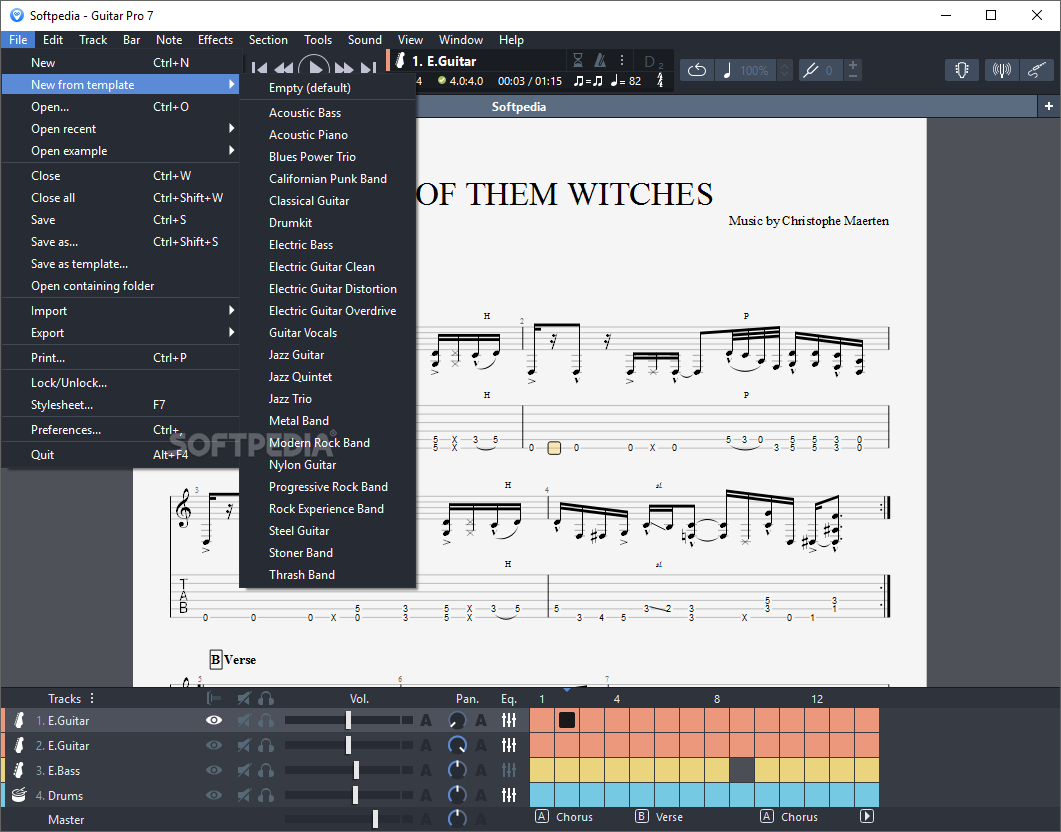Open equalizer for 2. E.Guitar track
This screenshot has width=1061, height=832.
click(x=509, y=745)
